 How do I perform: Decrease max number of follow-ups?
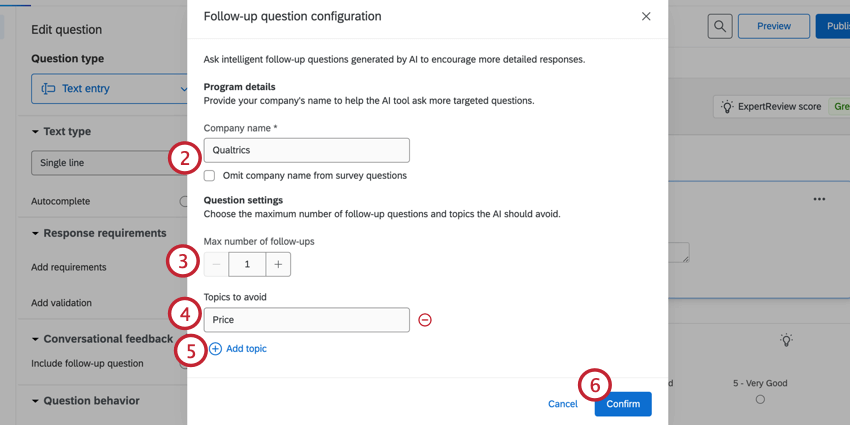point(217,264)
